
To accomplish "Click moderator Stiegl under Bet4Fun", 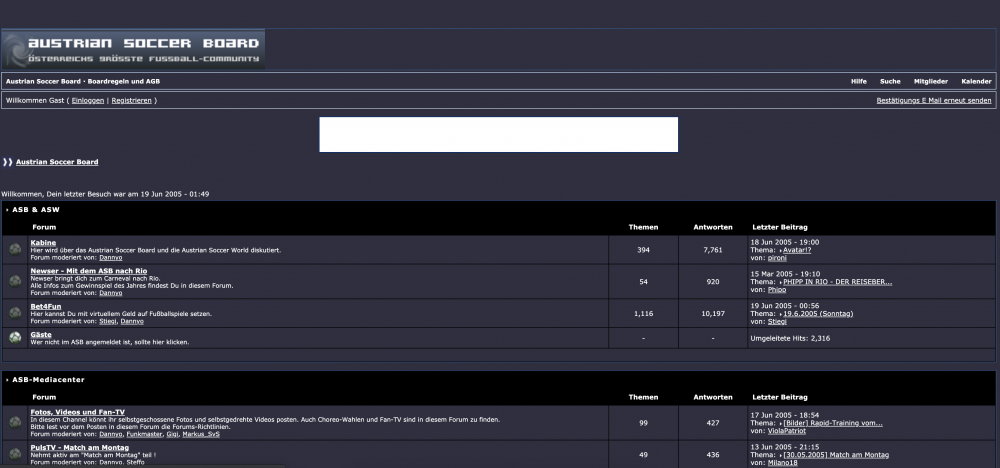I will [108, 321].
